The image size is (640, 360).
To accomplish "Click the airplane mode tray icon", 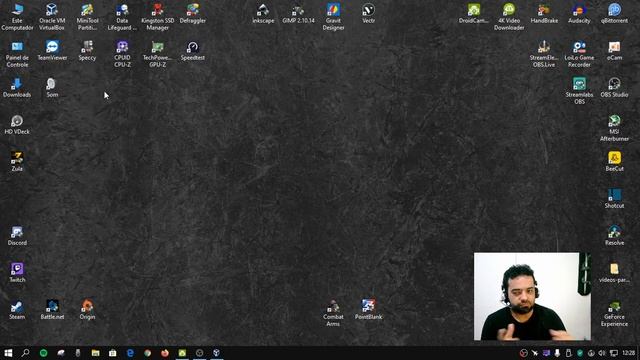I will click(535, 353).
